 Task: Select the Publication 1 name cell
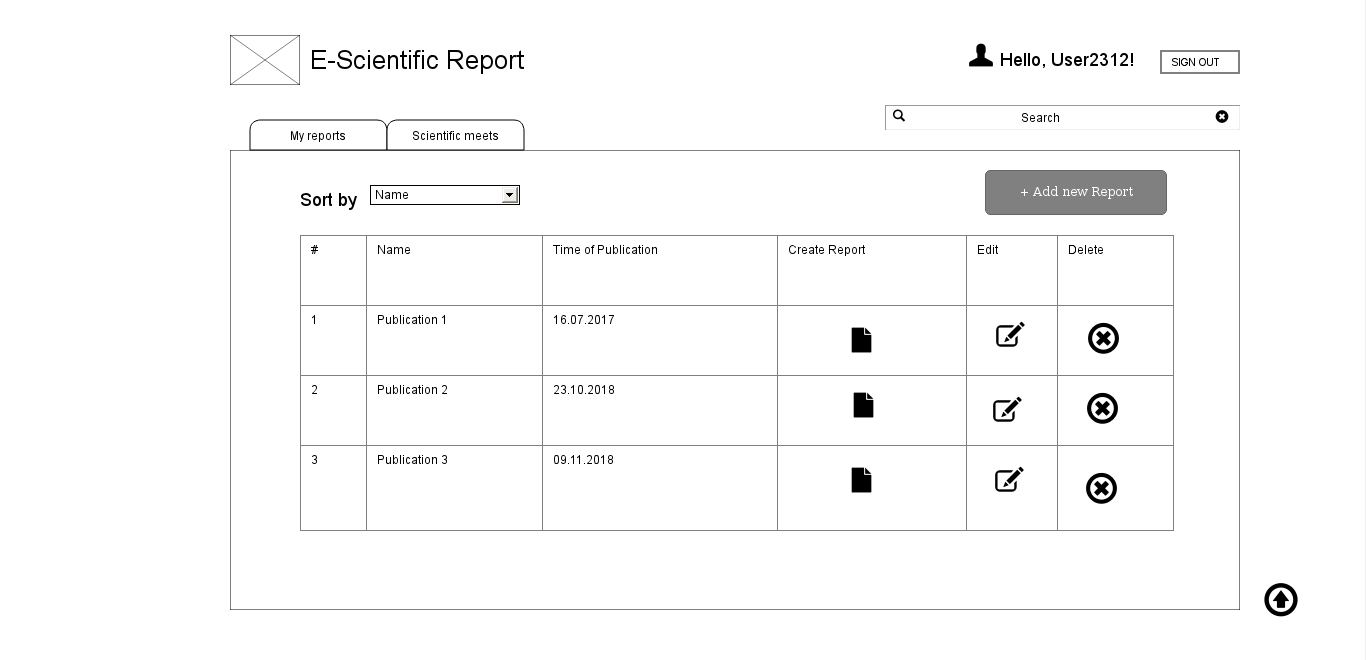point(454,340)
